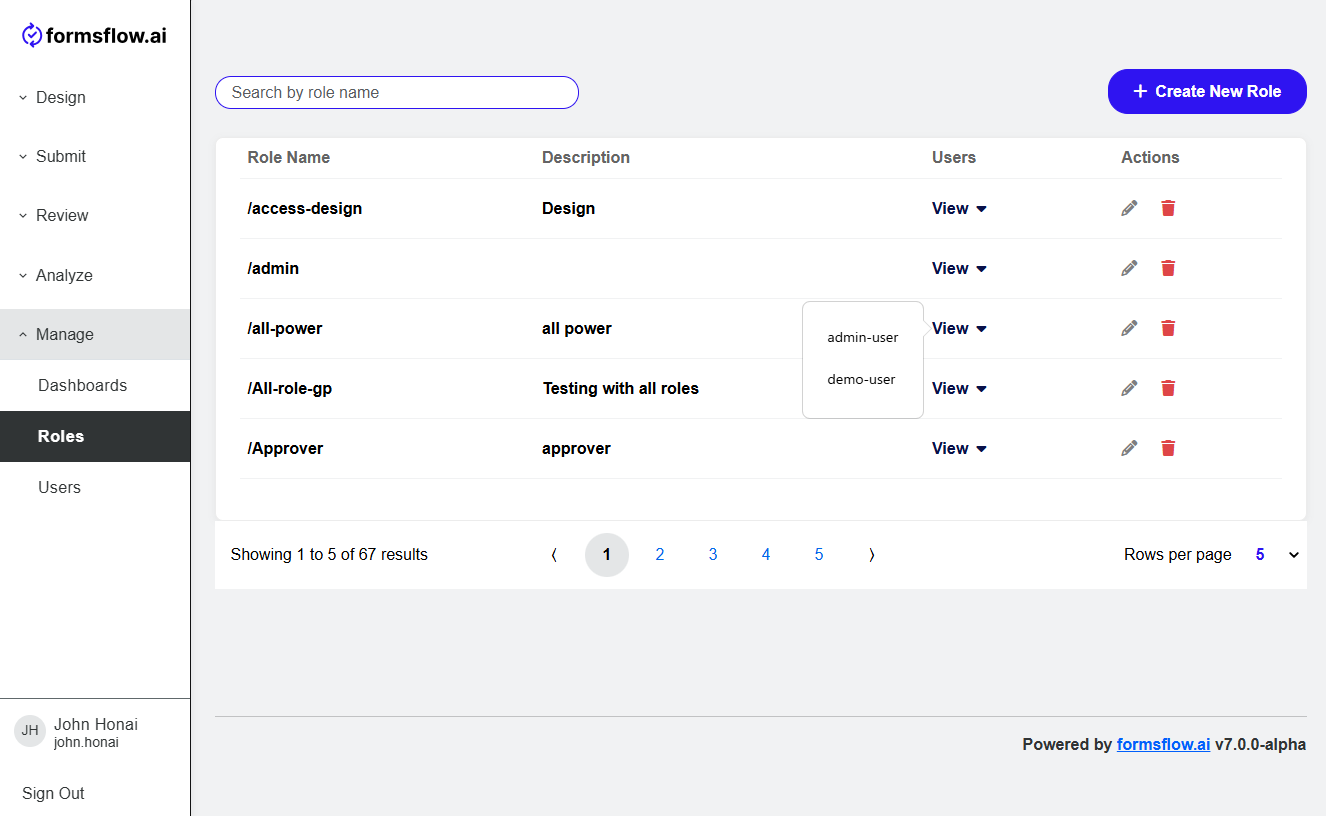Open Rows per page dropdown

click(1277, 555)
